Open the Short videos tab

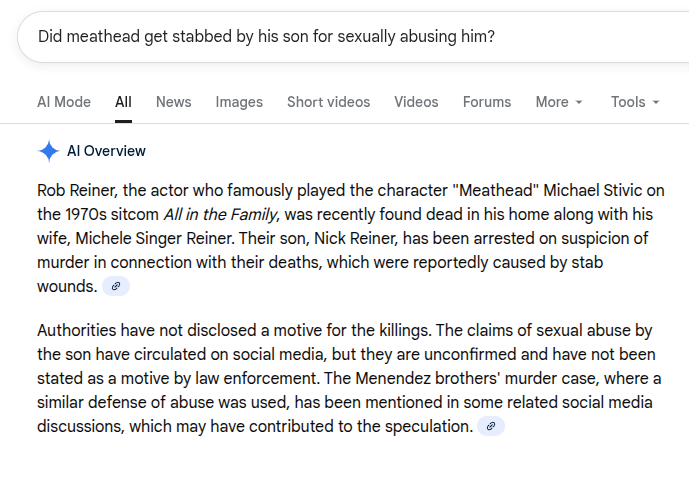[x=328, y=102]
